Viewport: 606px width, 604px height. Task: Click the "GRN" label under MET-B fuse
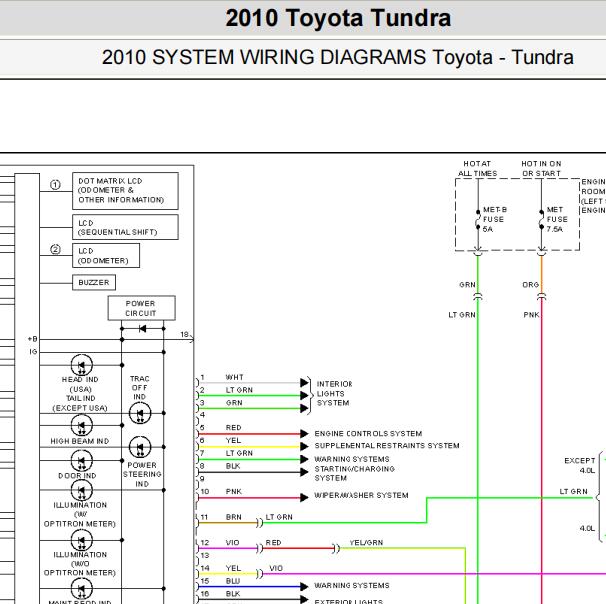coord(467,285)
